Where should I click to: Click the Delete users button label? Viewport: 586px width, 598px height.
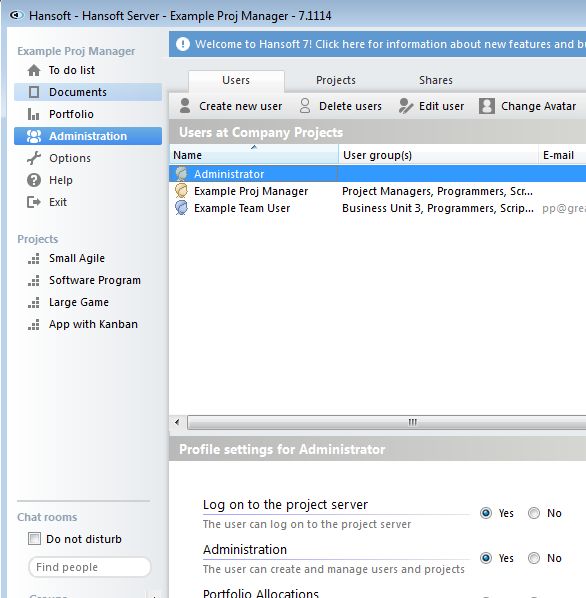pos(350,106)
